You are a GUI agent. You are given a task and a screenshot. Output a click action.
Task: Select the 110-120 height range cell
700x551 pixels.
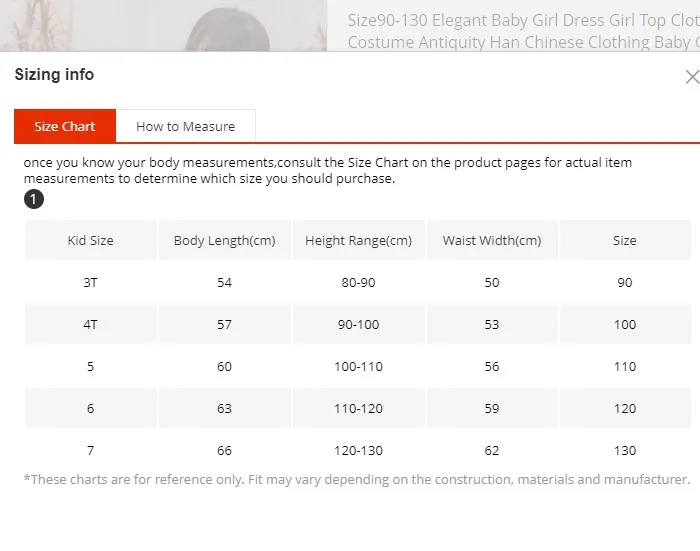pos(358,408)
